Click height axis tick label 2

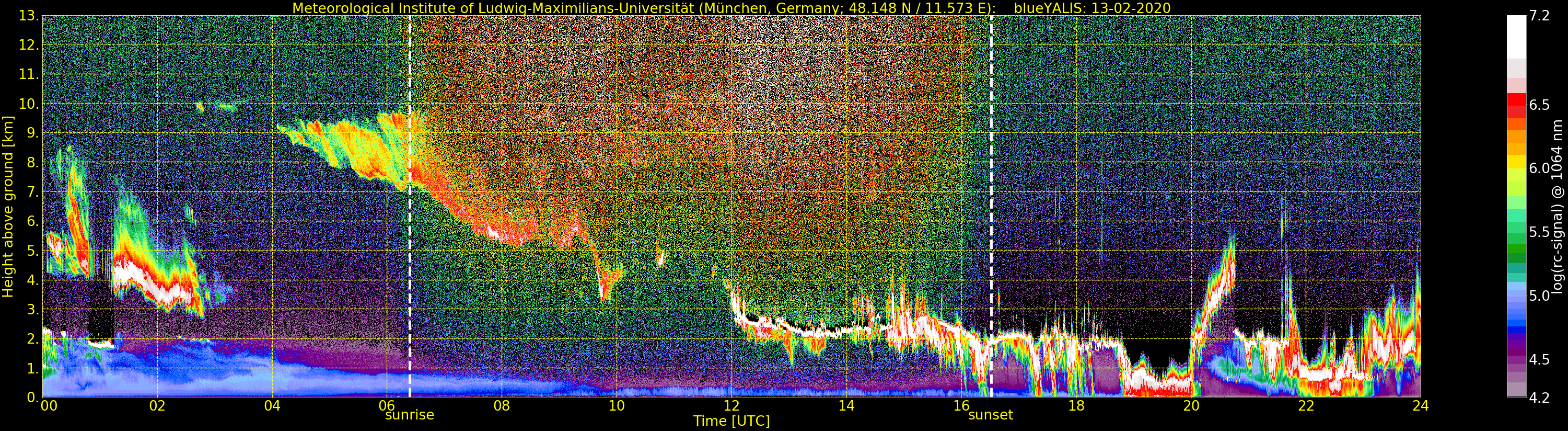point(33,339)
